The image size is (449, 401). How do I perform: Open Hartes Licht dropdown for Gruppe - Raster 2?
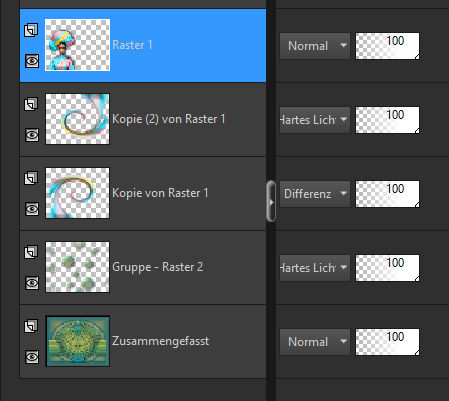[x=315, y=268]
